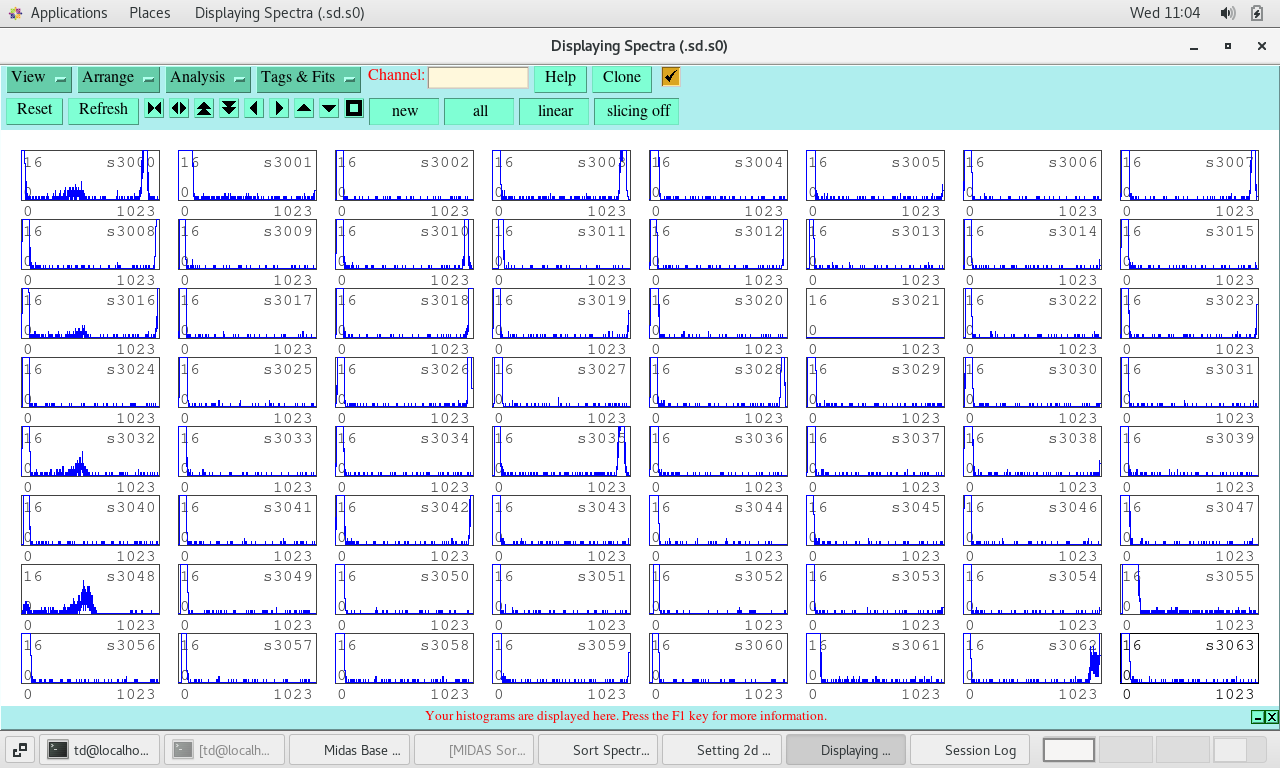
Task: Toggle the 'linear' scale button
Action: coord(554,111)
